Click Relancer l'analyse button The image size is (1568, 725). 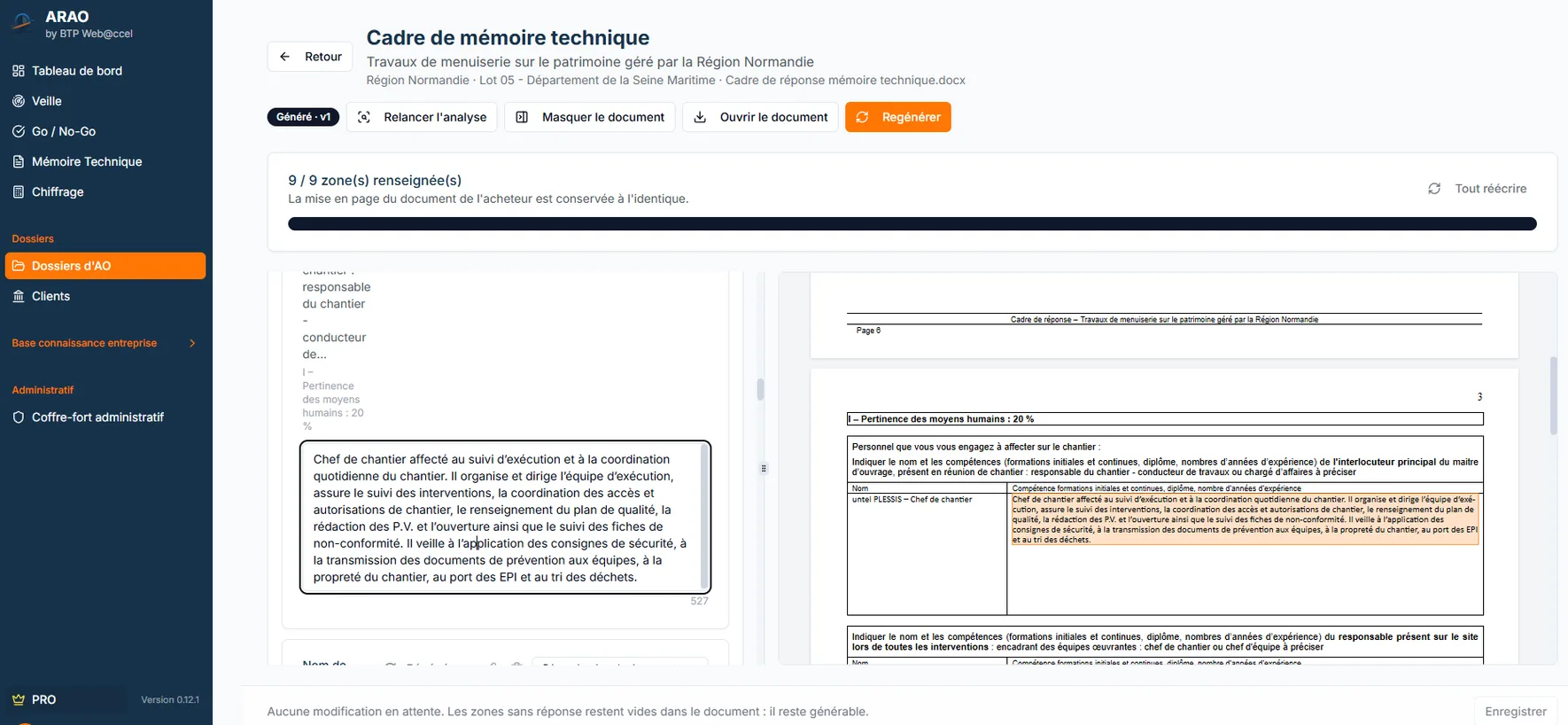tap(423, 117)
